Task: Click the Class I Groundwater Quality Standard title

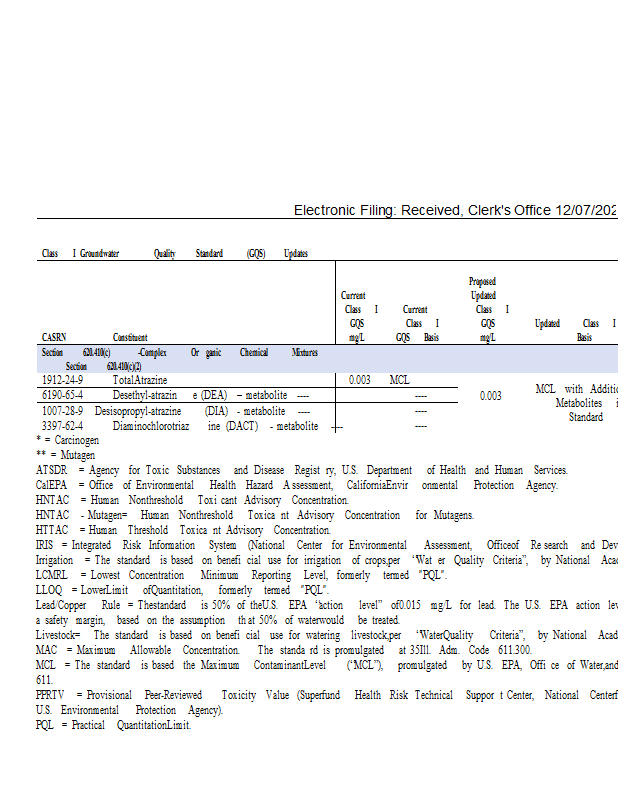Action: click(x=175, y=254)
